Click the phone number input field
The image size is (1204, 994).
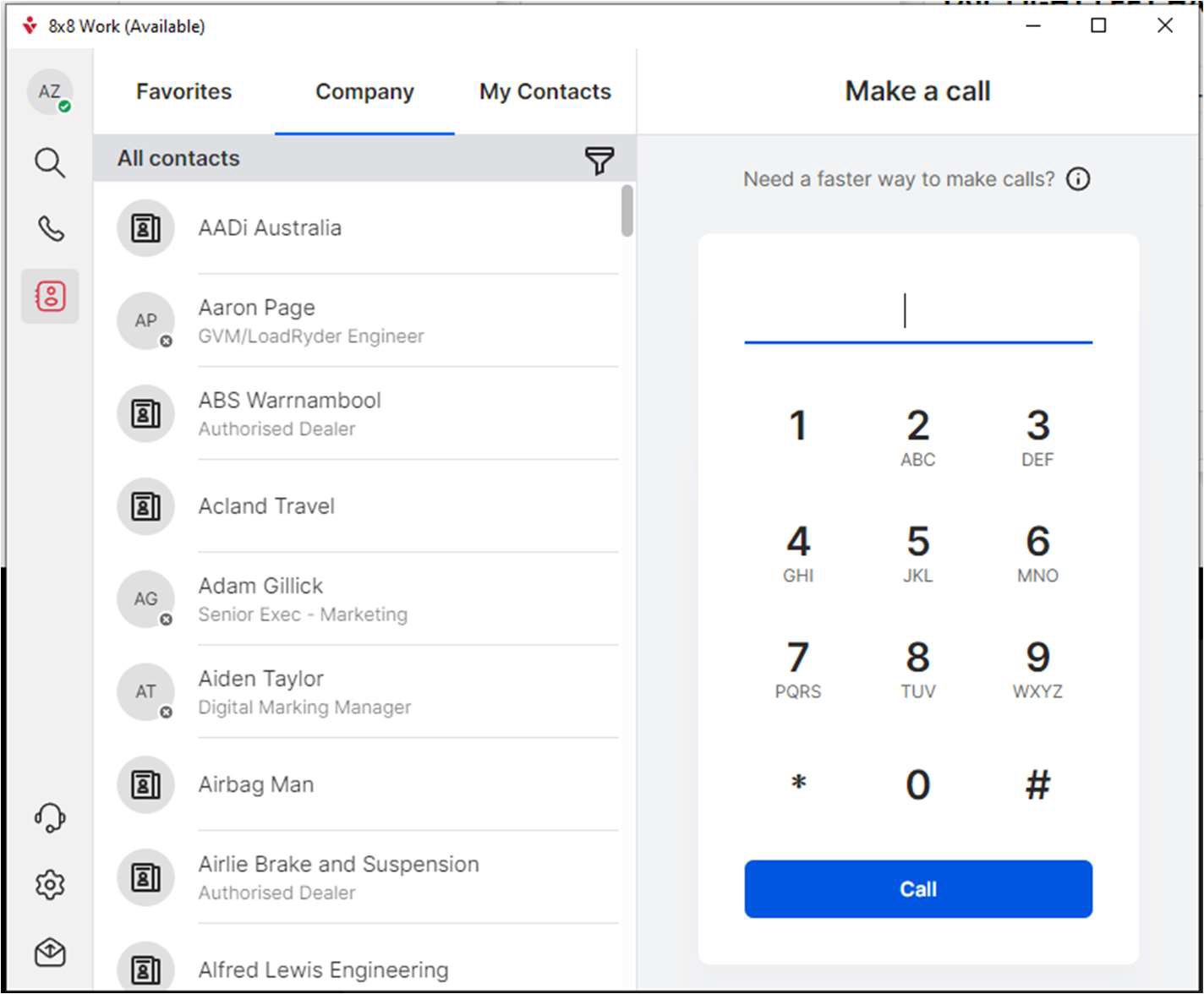tap(917, 311)
